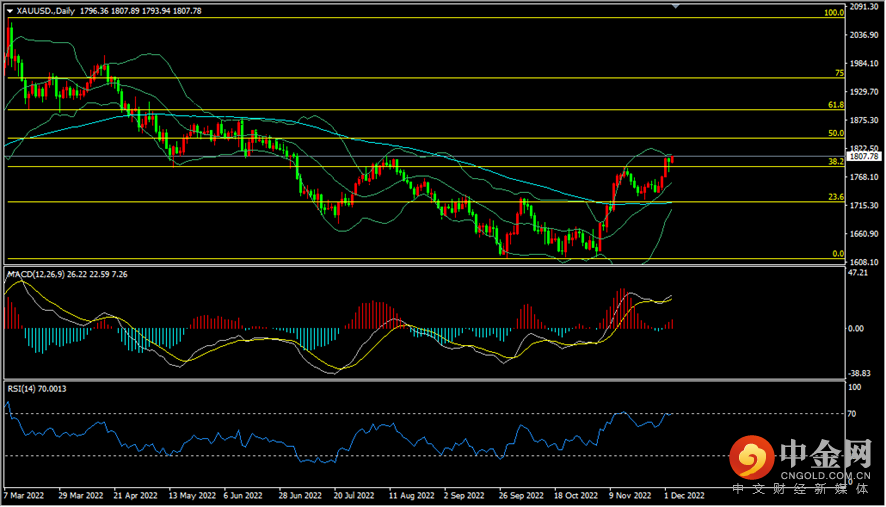Click the 1608.10 price scale value
This screenshot has width=886, height=507.
[862, 260]
